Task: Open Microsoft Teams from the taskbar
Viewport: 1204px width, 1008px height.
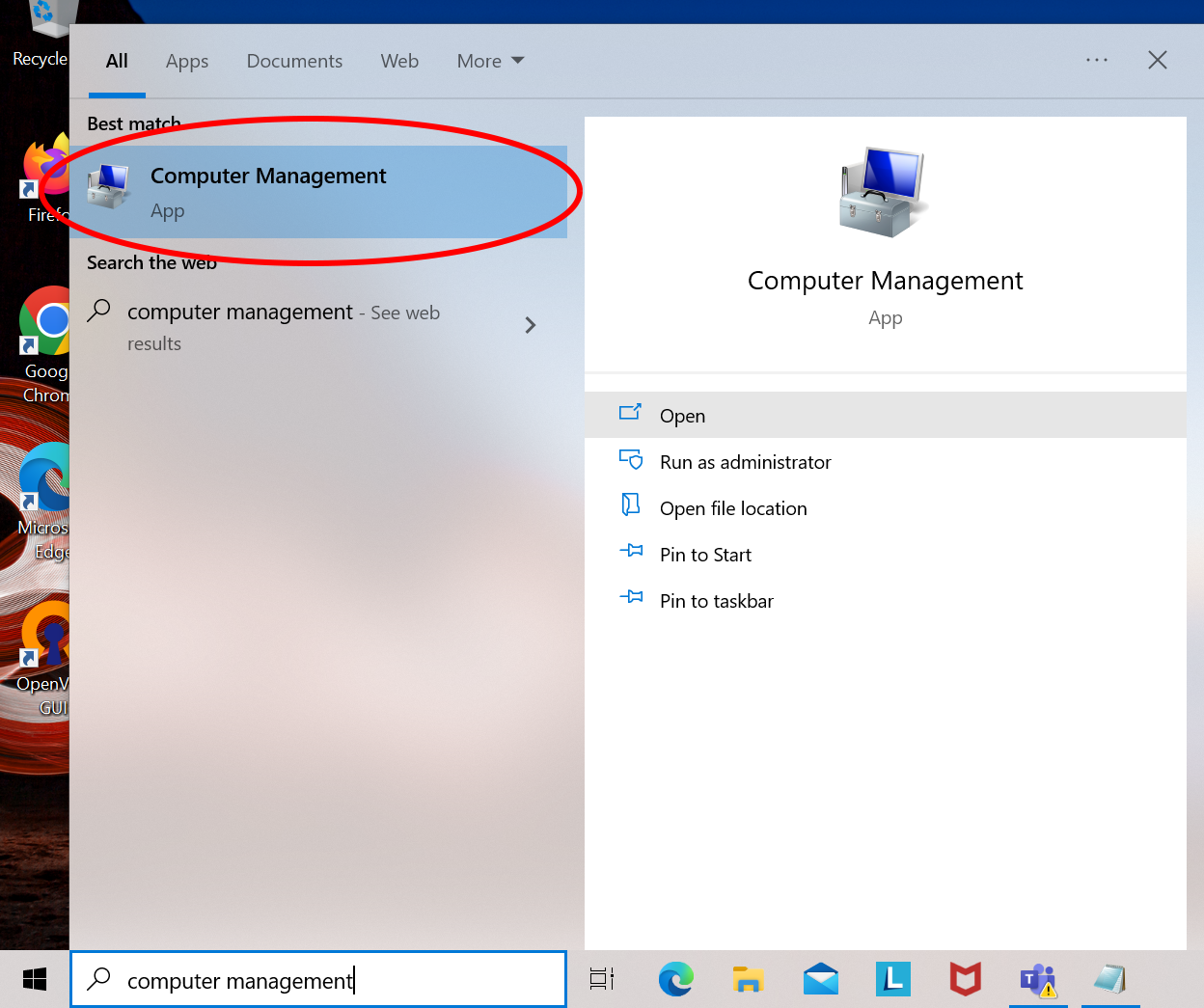Action: [1037, 980]
